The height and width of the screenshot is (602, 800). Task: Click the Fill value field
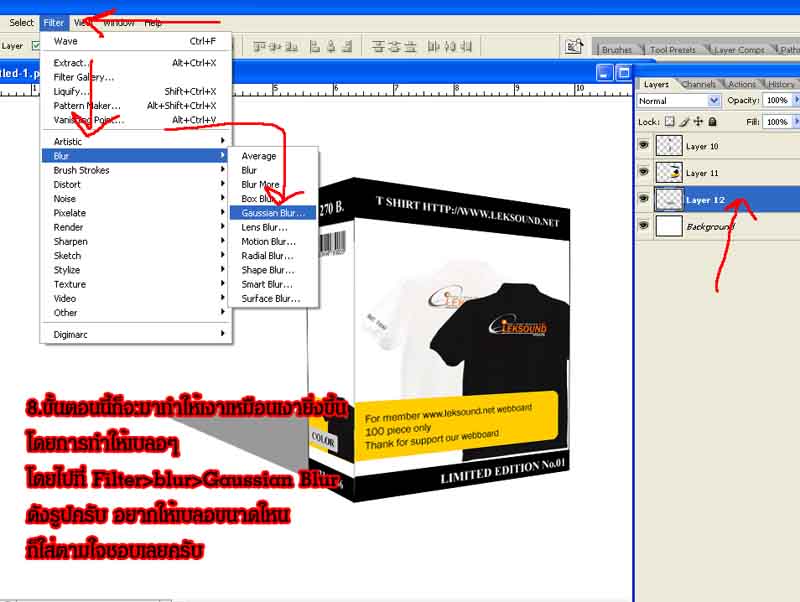tap(777, 122)
